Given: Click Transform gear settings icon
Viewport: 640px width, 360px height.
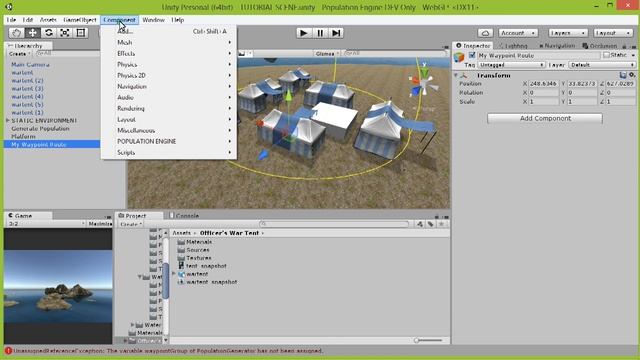Looking at the screenshot, I should [632, 75].
